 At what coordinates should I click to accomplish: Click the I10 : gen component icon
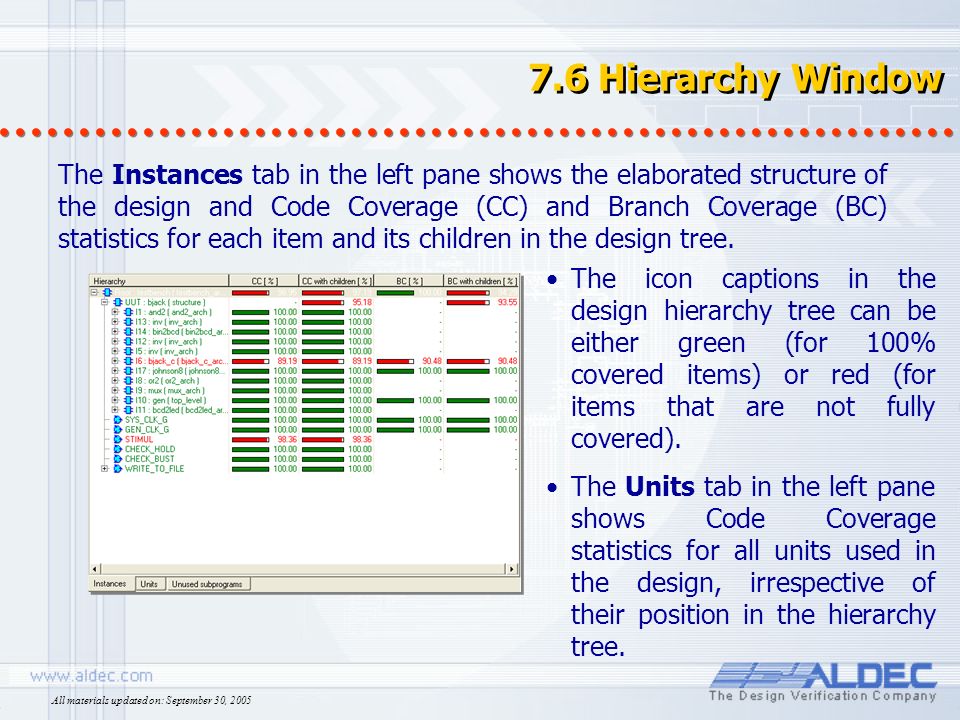pyautogui.click(x=129, y=400)
